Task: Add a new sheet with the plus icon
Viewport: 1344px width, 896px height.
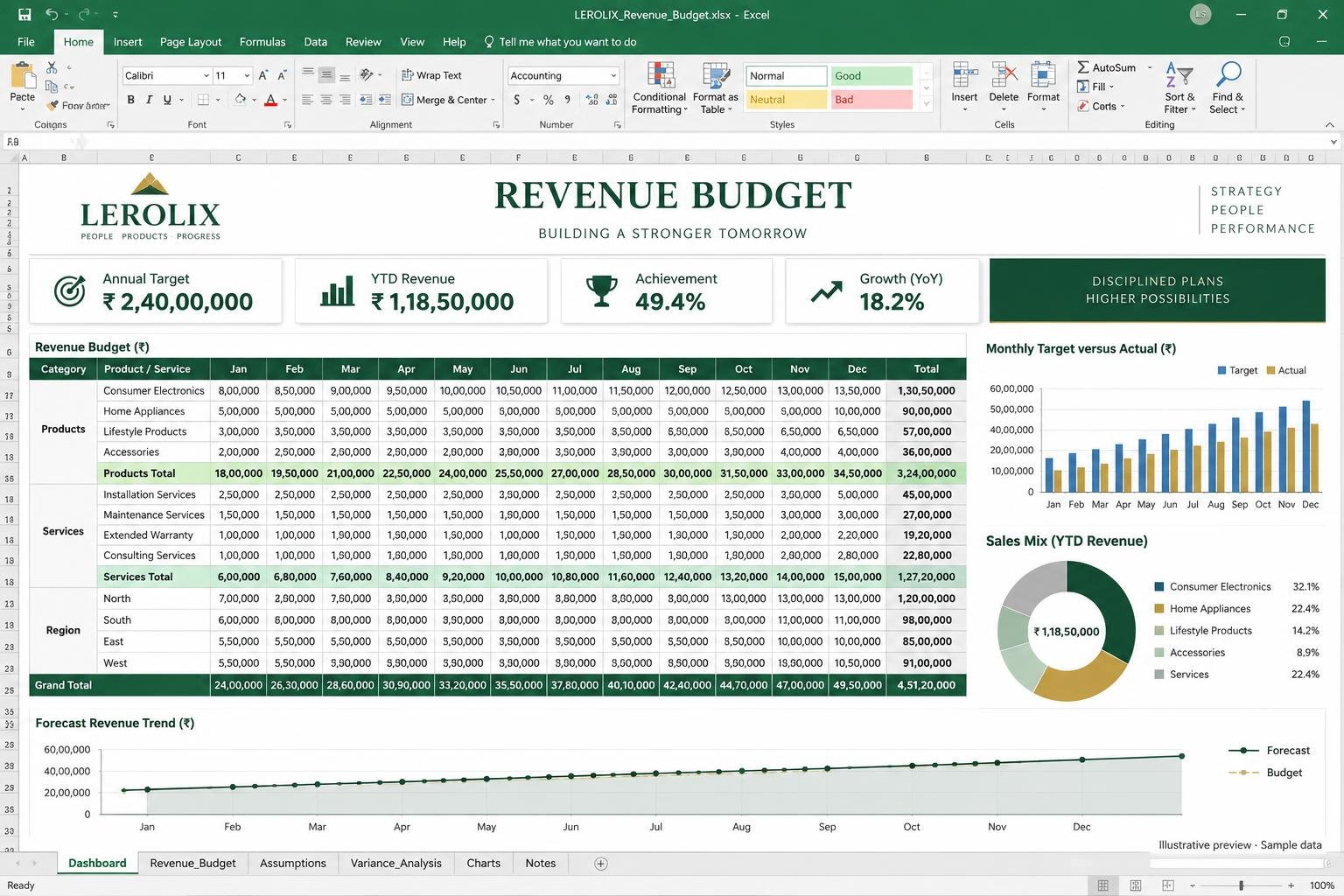Action: (601, 864)
